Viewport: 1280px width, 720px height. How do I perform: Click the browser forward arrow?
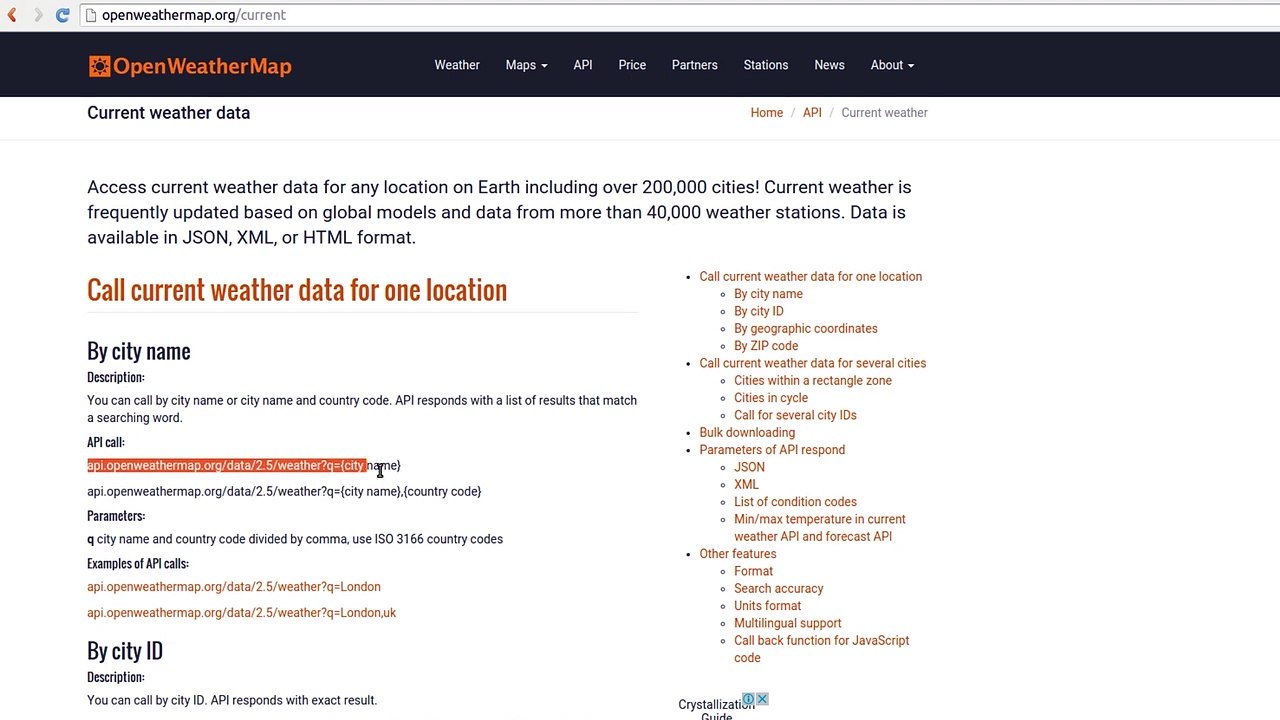[38, 15]
